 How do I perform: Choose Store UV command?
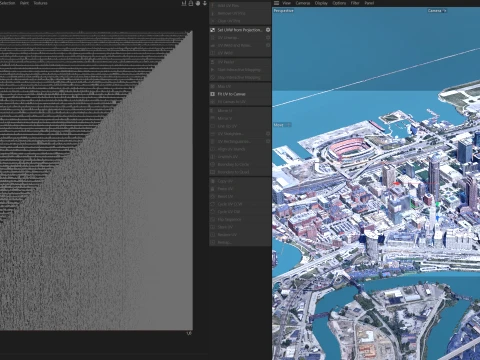(x=240, y=227)
